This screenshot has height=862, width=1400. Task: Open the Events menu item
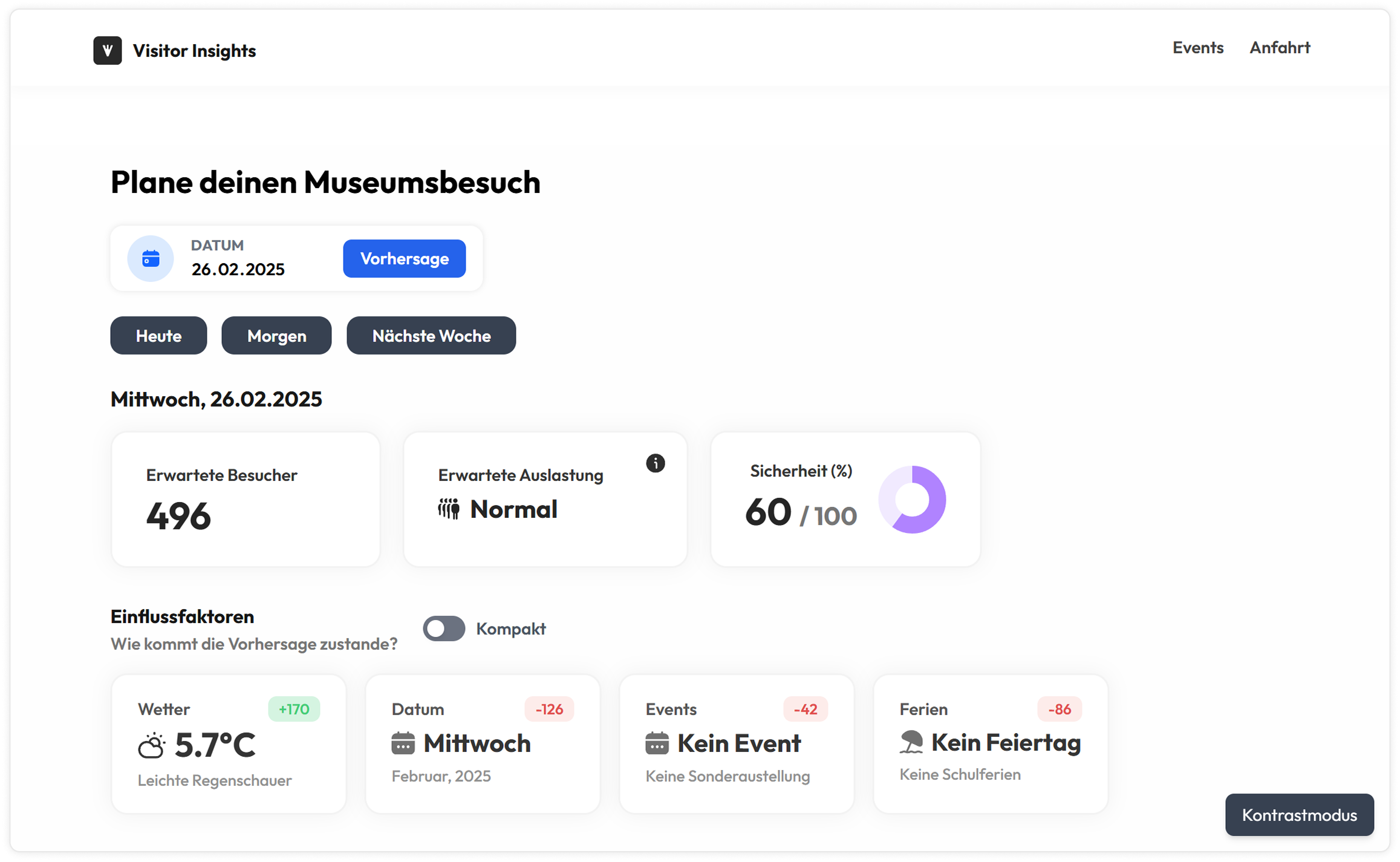[1197, 48]
